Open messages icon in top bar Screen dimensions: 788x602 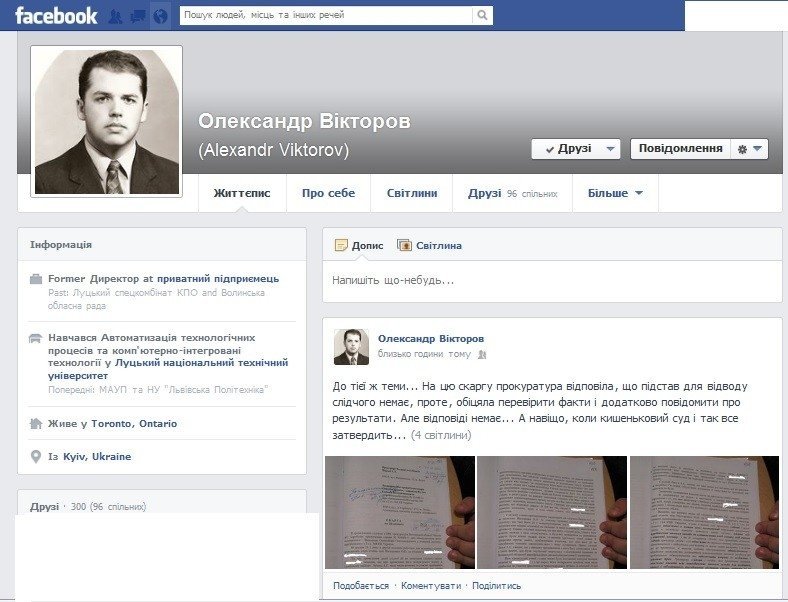[x=138, y=17]
